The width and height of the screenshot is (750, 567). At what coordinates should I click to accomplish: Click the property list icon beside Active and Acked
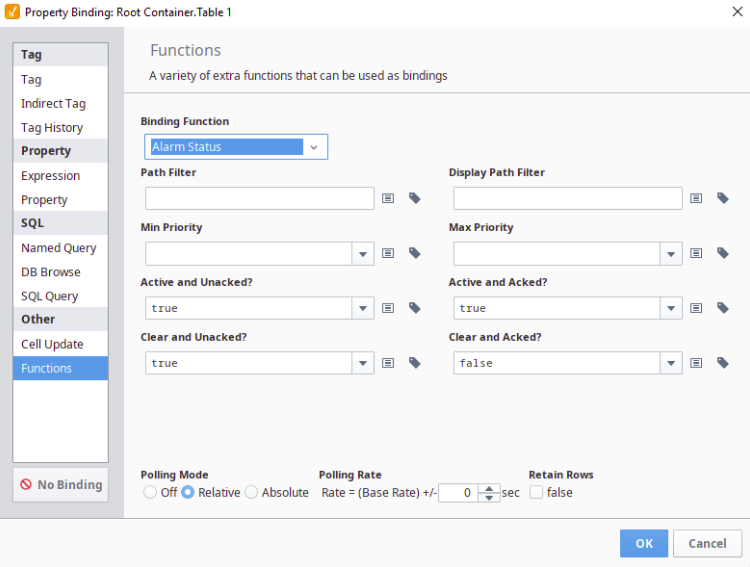[696, 308]
